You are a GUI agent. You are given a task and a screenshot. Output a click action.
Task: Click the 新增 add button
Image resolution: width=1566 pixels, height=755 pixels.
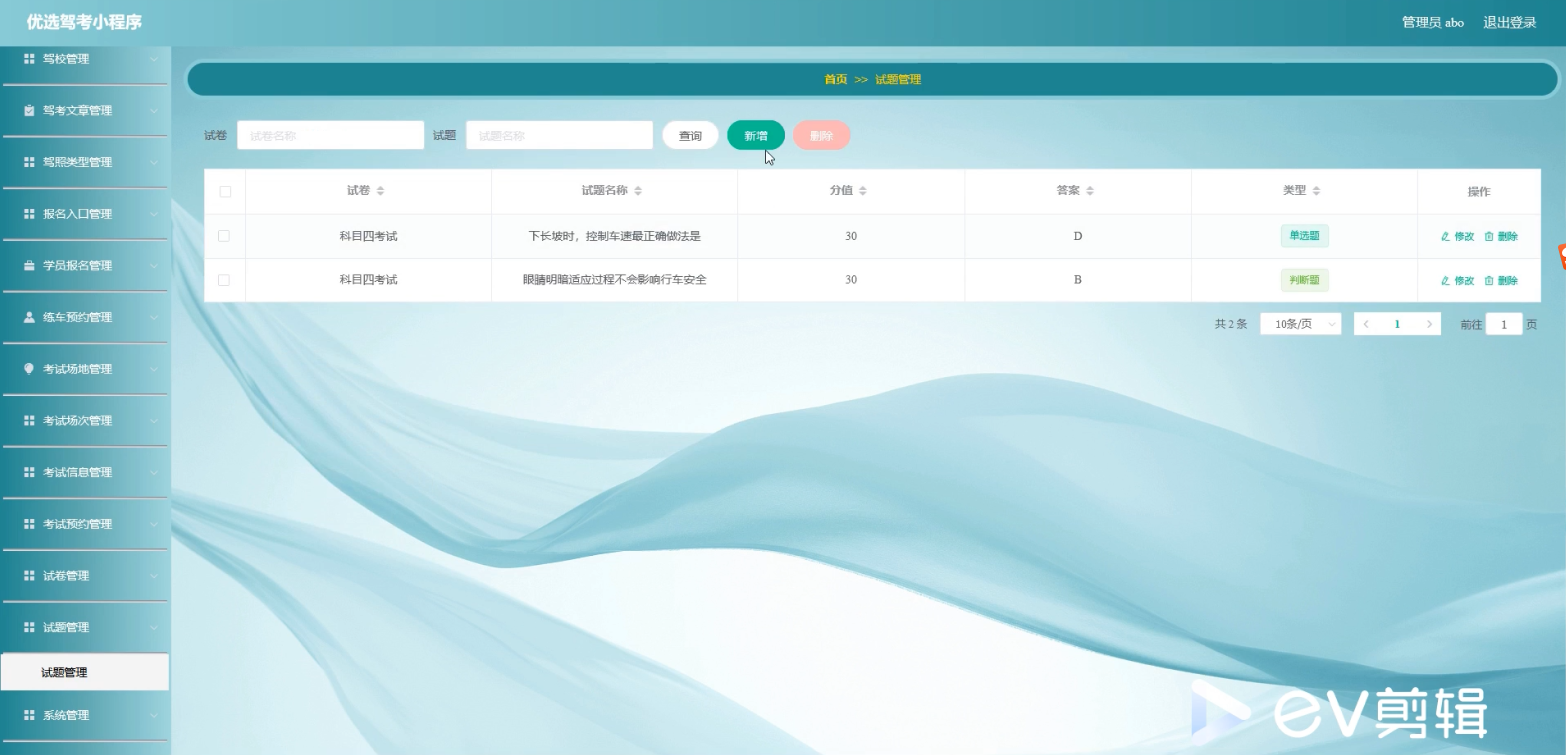[756, 135]
